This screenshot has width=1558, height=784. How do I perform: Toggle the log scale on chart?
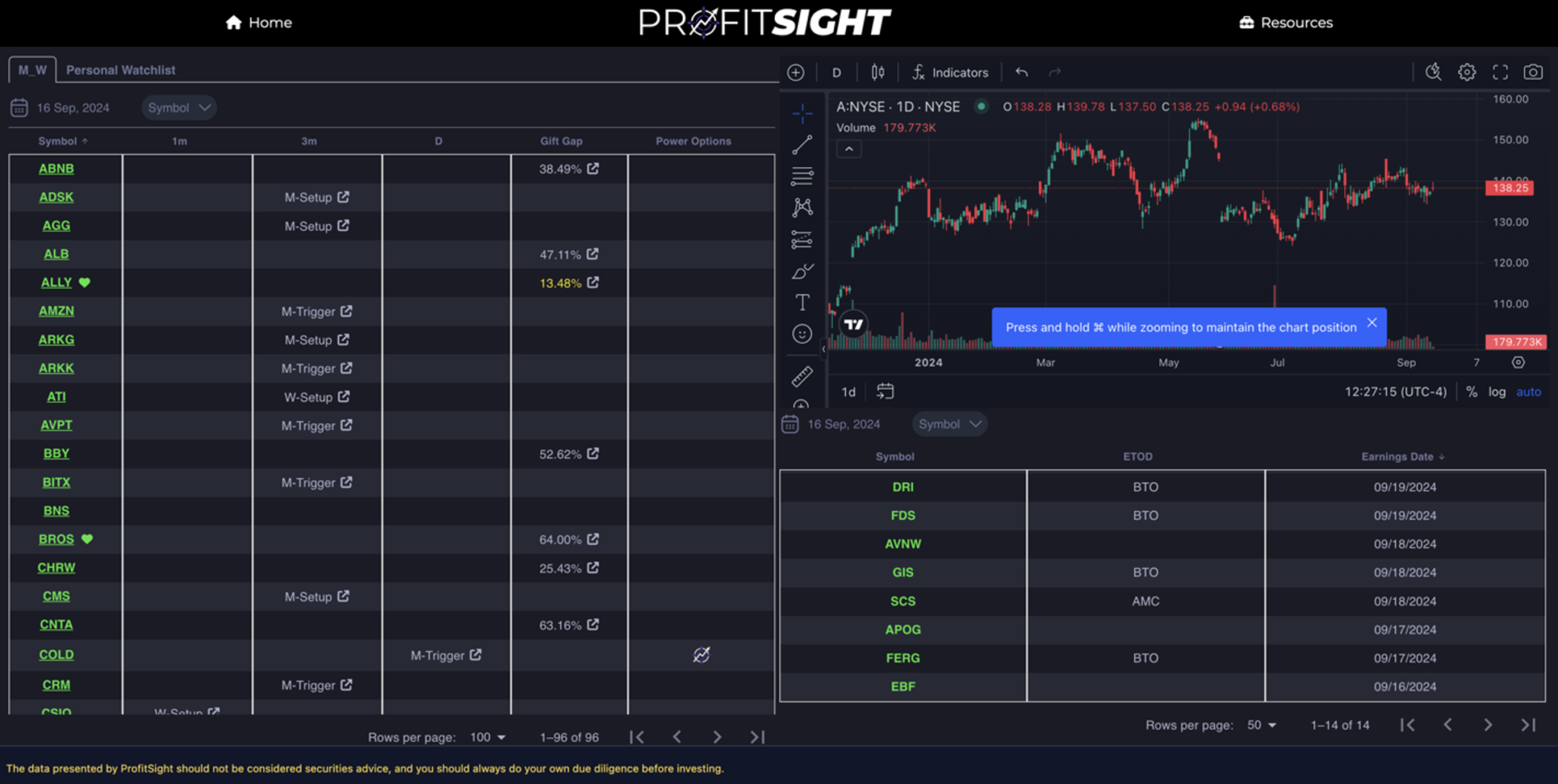coord(1496,392)
